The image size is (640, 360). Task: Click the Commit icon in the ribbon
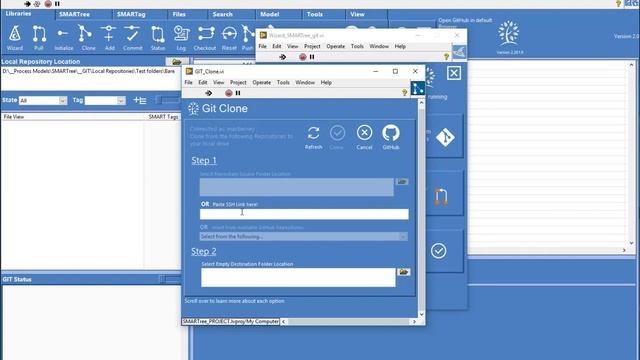[x=133, y=38]
